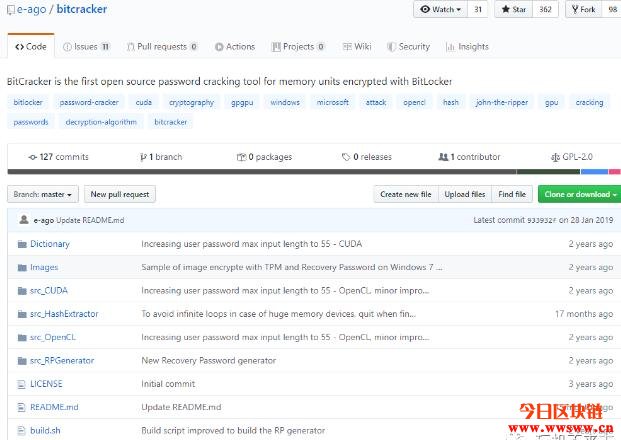The image size is (621, 440).
Task: Open the build.sh file
Action: point(45,430)
